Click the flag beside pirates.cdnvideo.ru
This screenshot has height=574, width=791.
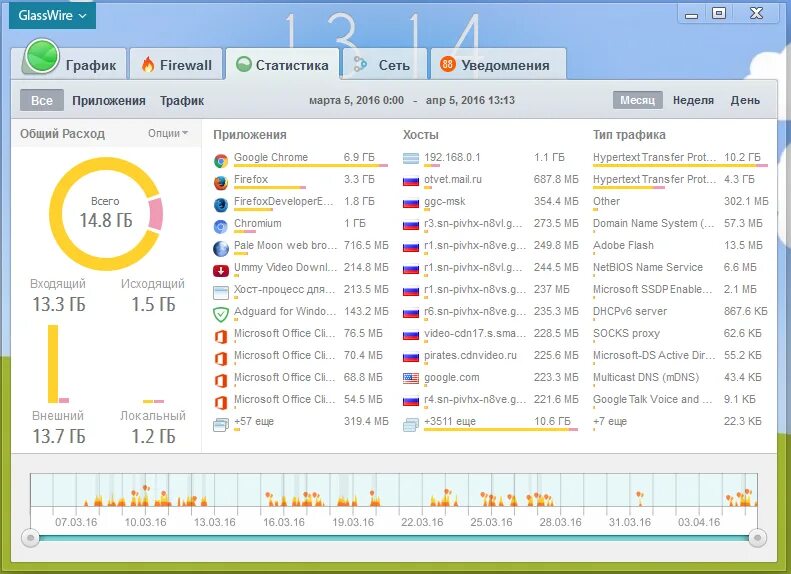click(411, 357)
